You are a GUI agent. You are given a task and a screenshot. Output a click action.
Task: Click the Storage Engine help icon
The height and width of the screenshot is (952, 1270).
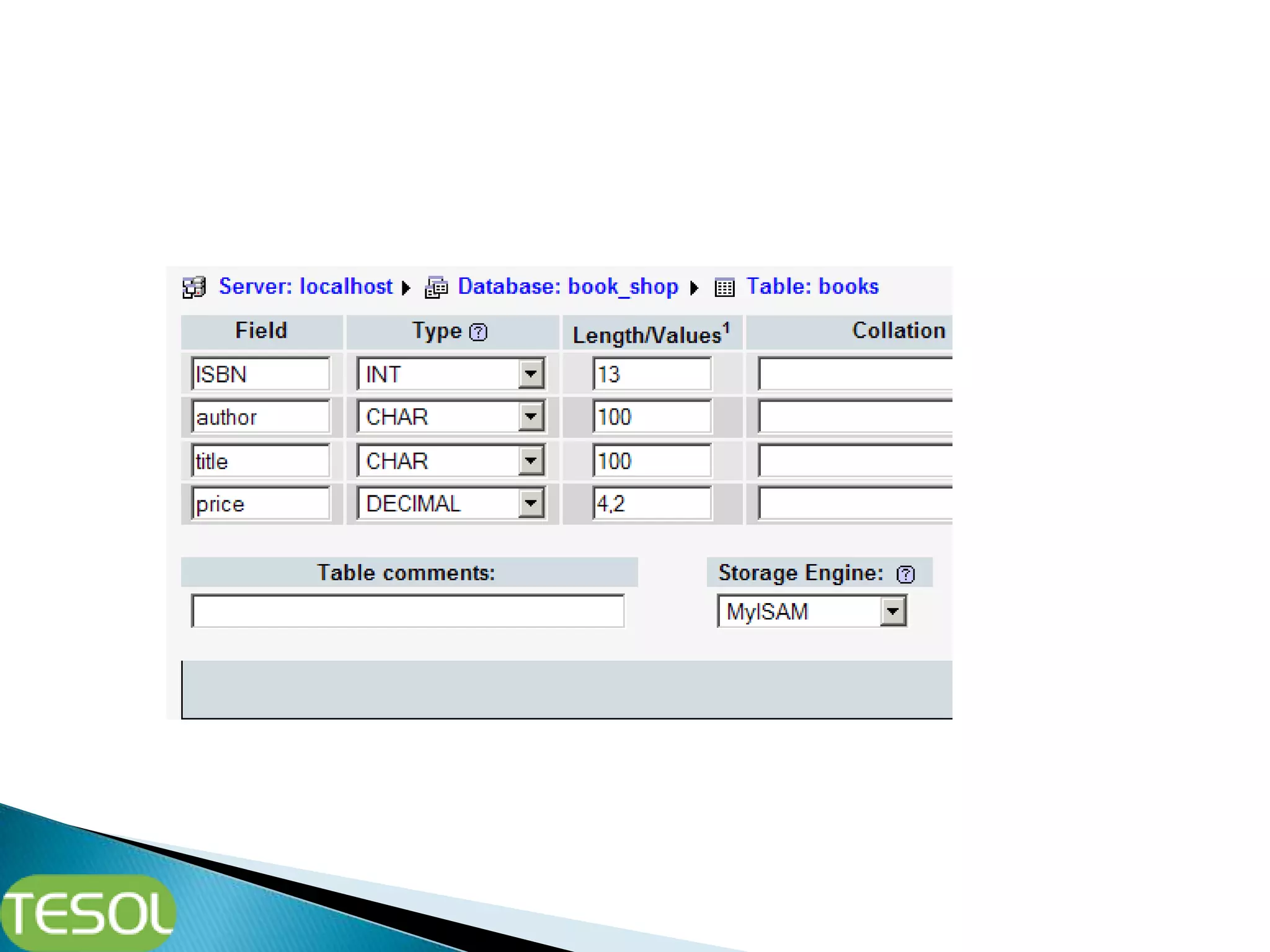click(905, 575)
